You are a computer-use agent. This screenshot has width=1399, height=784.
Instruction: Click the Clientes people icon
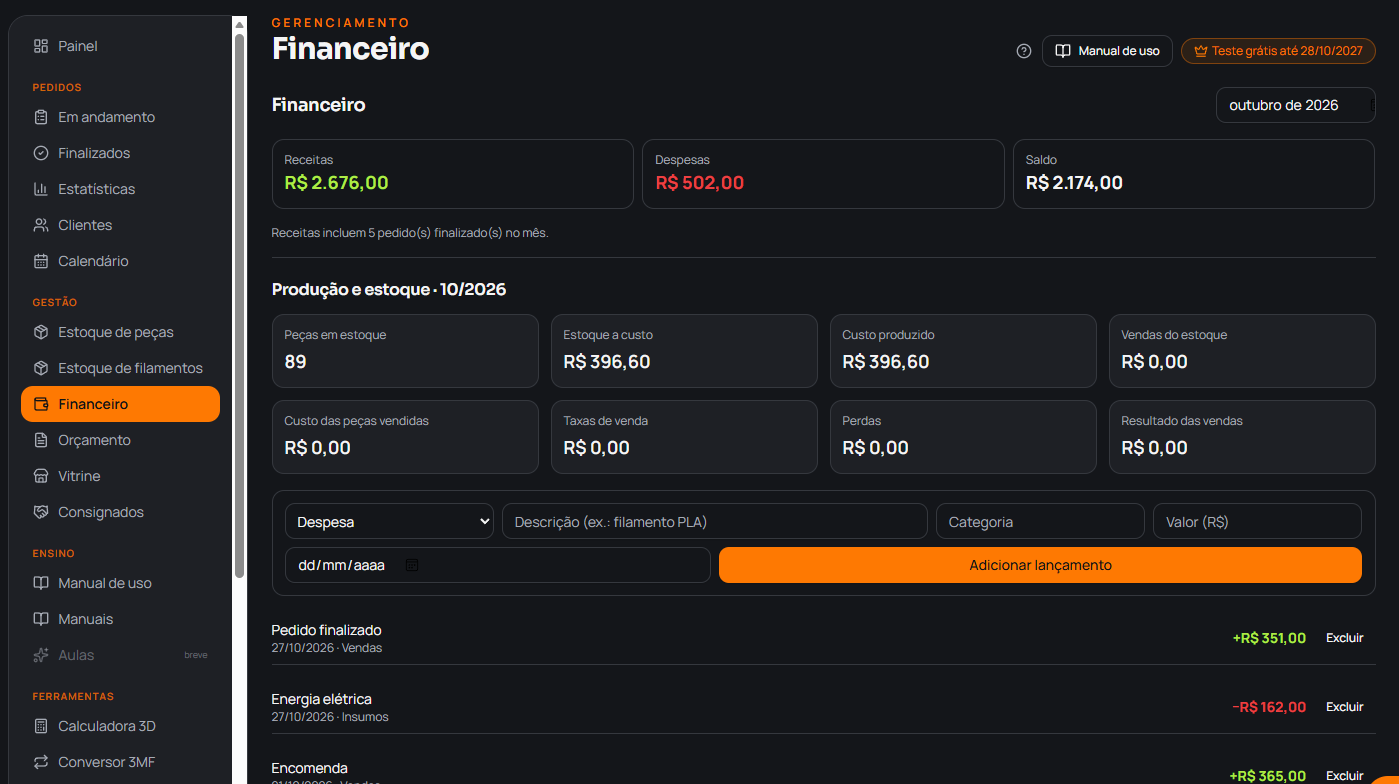pos(41,225)
